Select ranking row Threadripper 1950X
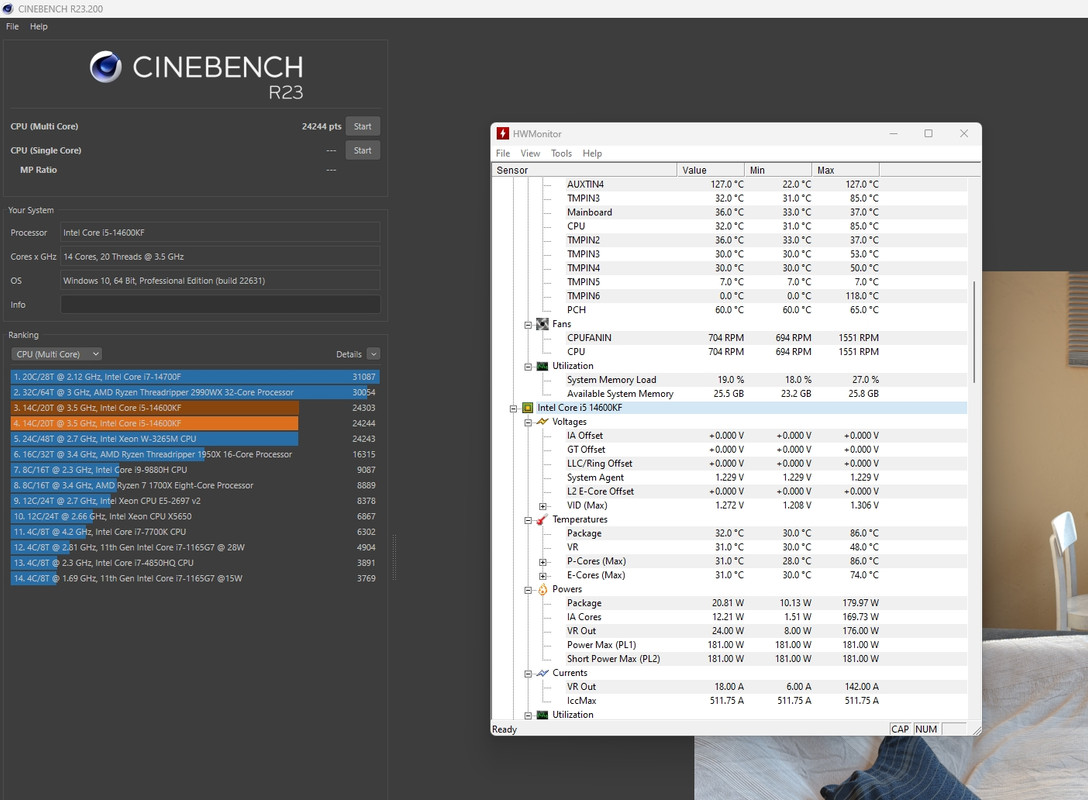Viewport: 1088px width, 800px height. point(195,454)
